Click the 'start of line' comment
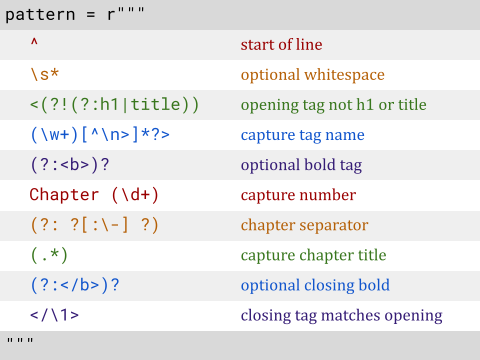Screen dimensions: 480x360 (x=281, y=45)
